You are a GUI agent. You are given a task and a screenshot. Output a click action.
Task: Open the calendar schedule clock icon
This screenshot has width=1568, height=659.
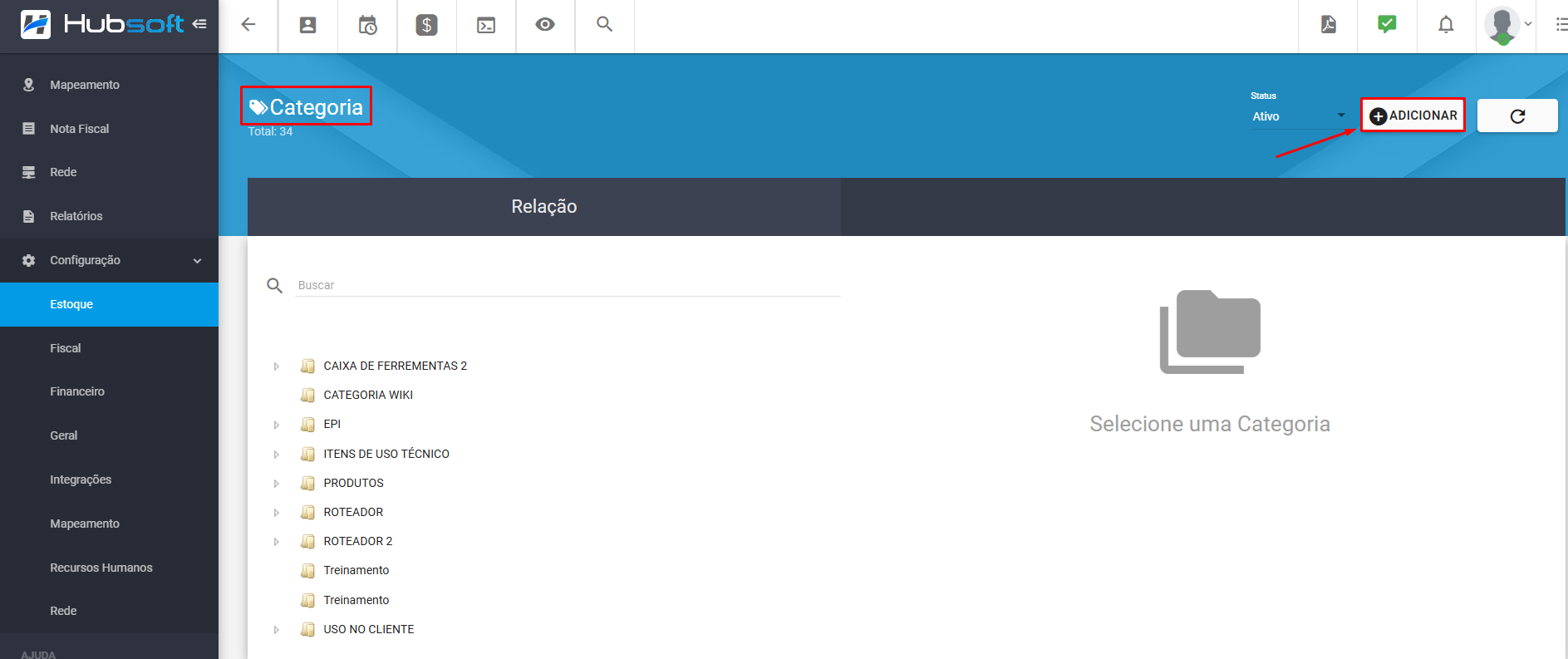(x=367, y=25)
